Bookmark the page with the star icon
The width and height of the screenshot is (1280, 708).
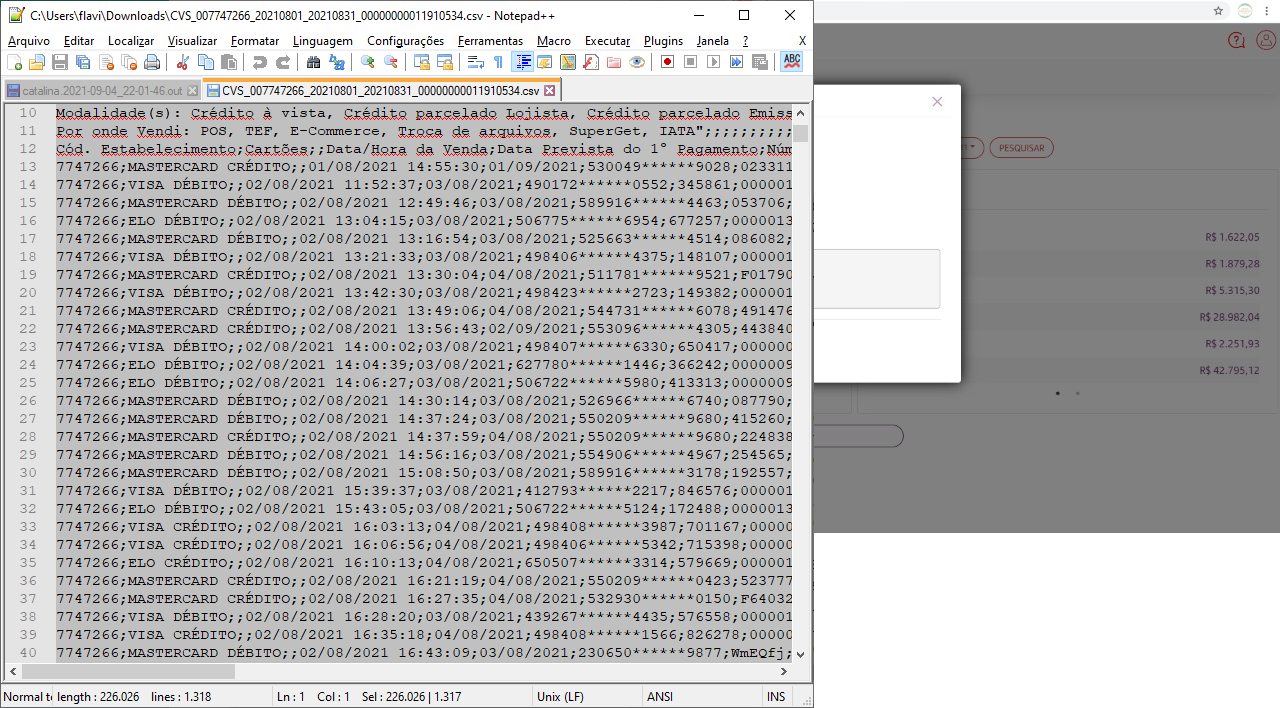[x=1218, y=11]
